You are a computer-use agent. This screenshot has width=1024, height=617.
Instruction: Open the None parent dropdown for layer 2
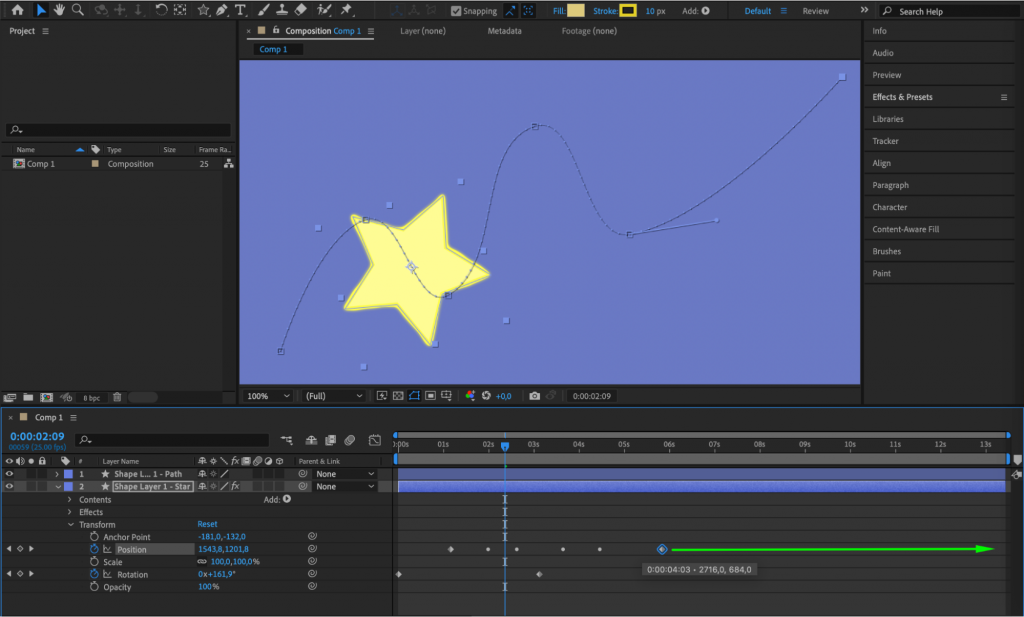[x=345, y=486]
